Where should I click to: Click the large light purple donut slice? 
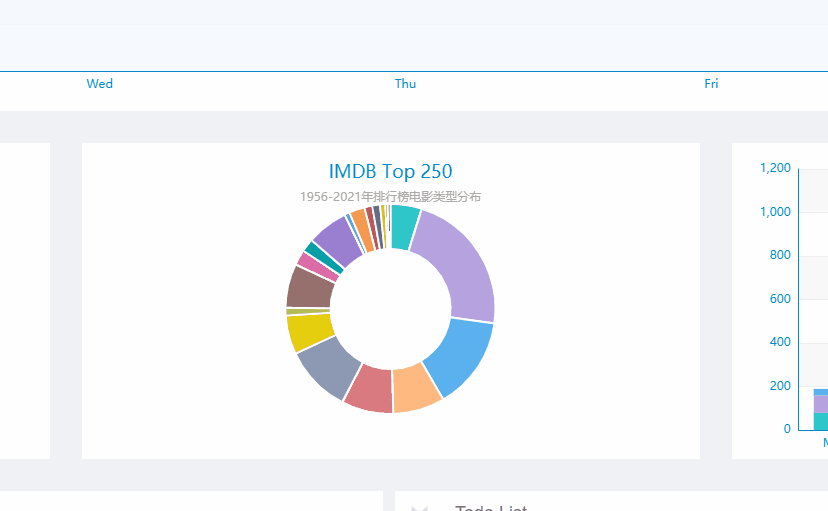tap(460, 268)
